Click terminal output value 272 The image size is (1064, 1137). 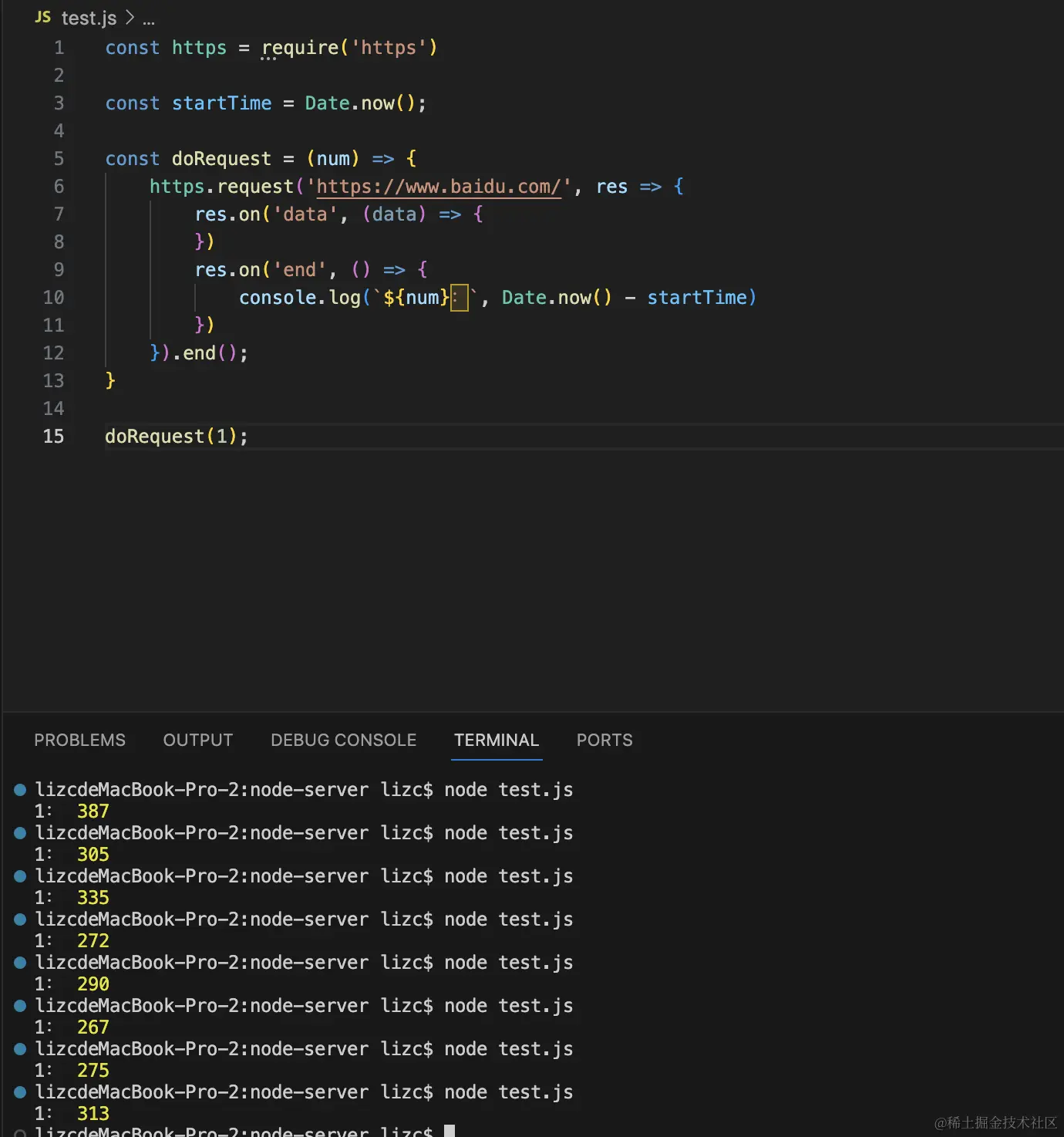pyautogui.click(x=93, y=941)
